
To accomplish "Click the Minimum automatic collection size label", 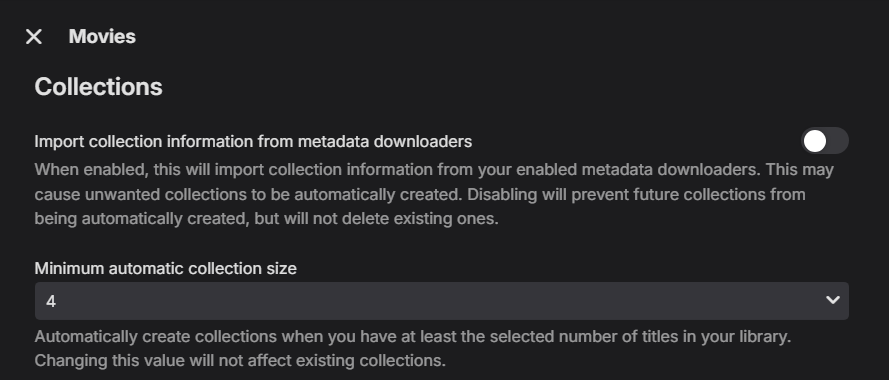I will click(166, 268).
